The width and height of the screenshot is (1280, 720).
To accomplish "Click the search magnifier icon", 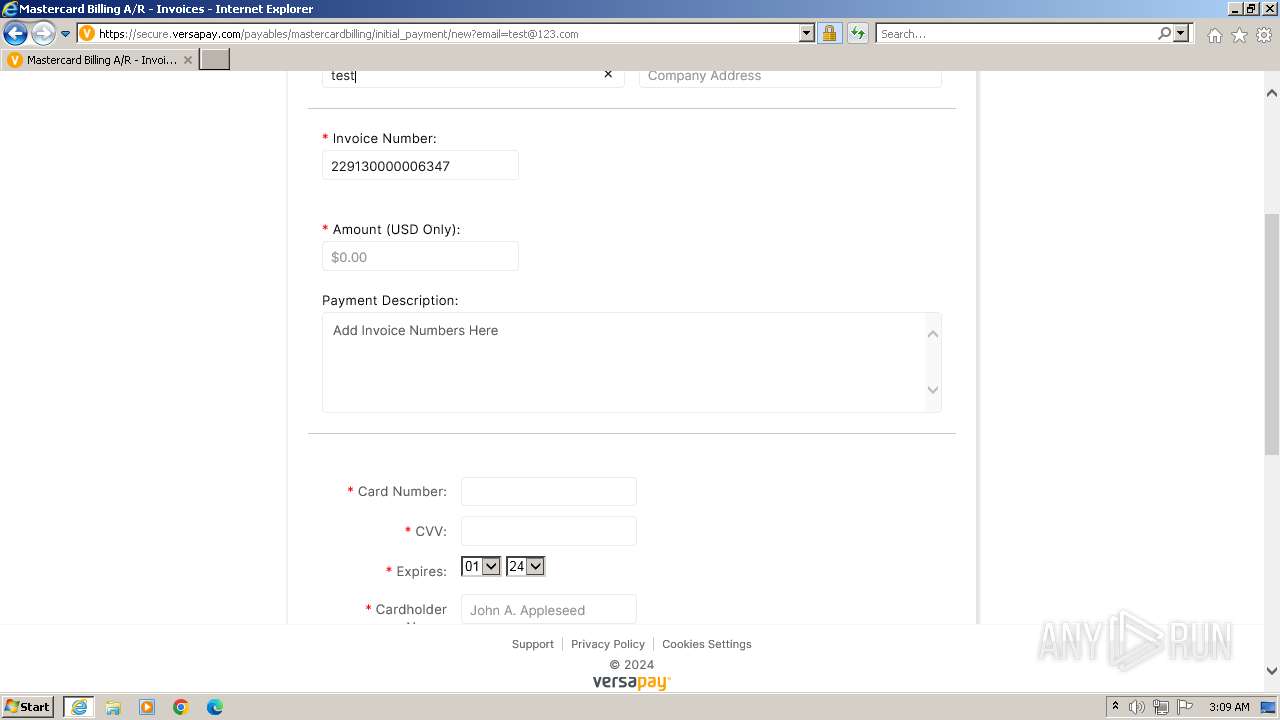I will coord(1164,34).
